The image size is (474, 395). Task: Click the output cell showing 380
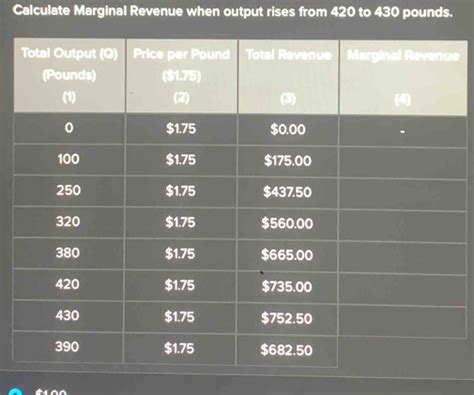click(68, 253)
